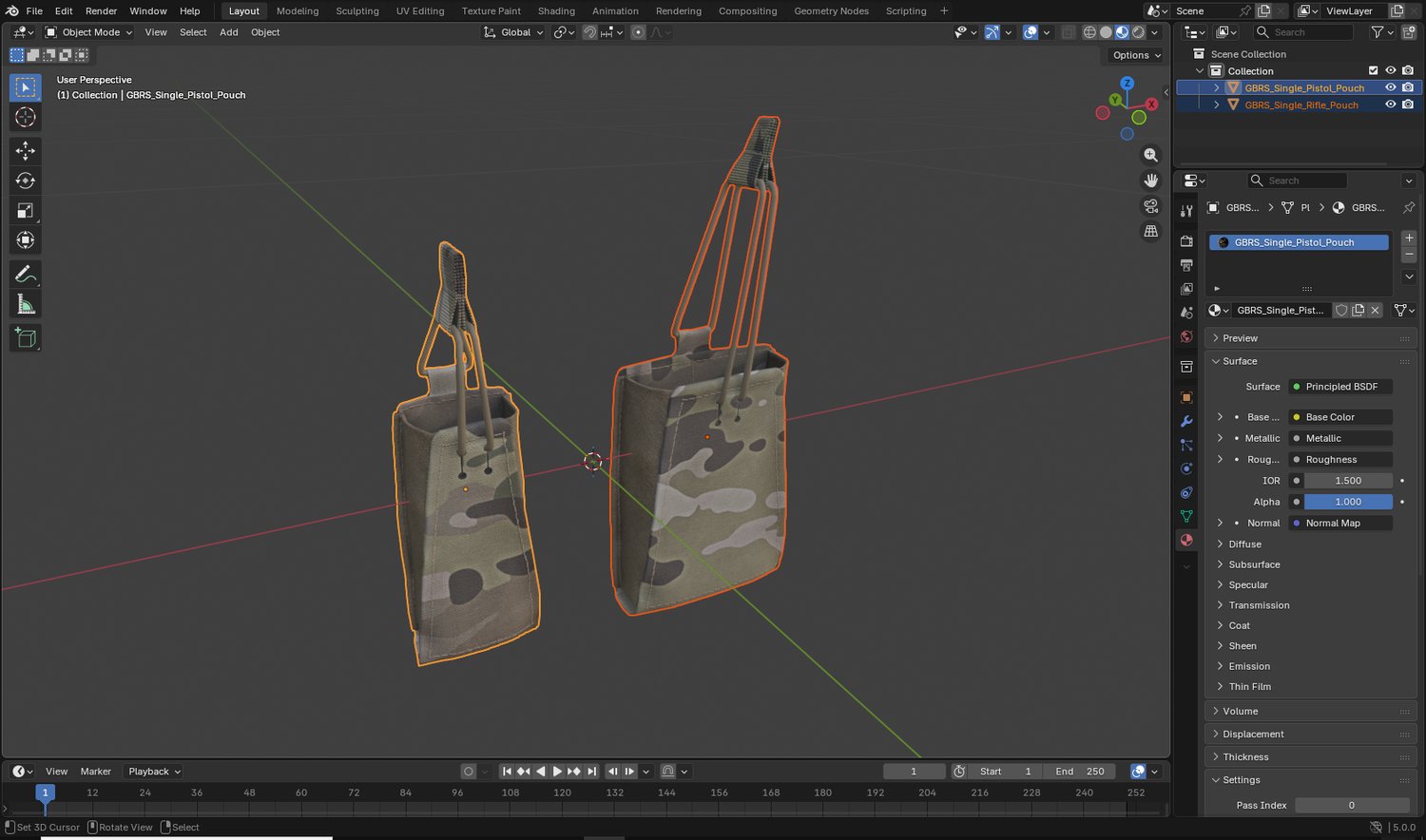Click the Options button in viewport
The image size is (1426, 840).
coord(1136,55)
